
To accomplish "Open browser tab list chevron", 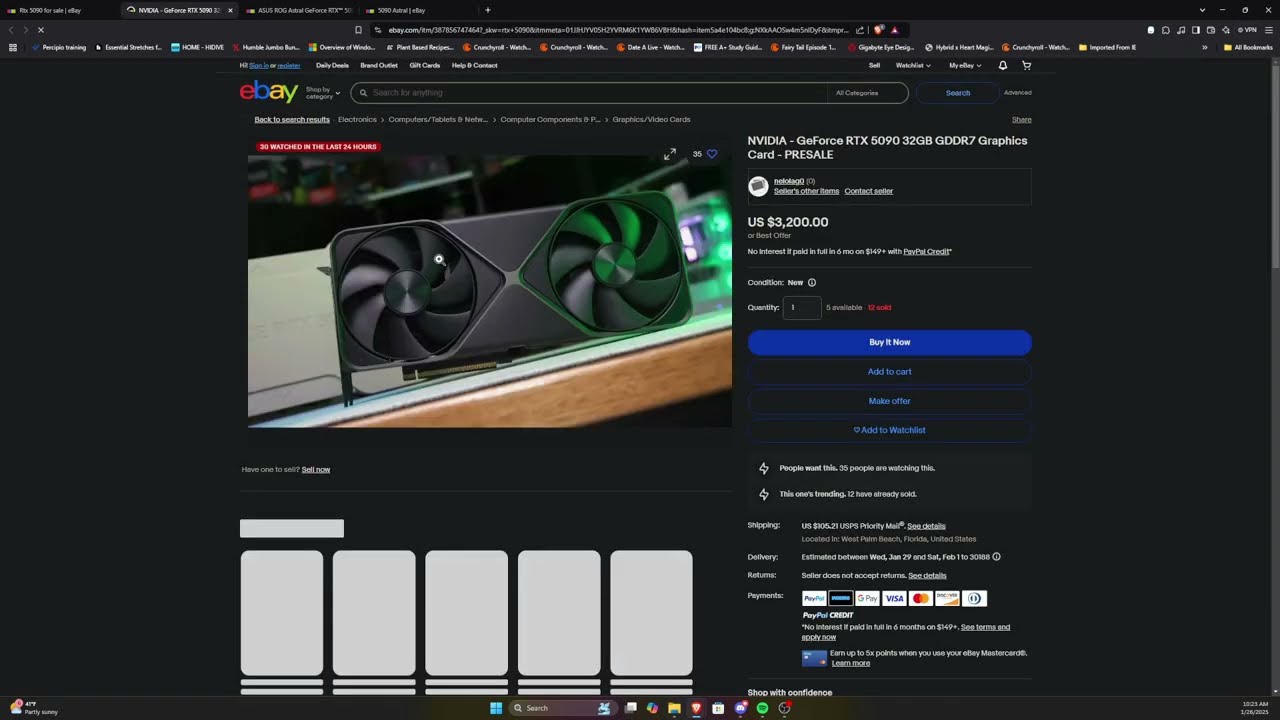I will point(1202,10).
